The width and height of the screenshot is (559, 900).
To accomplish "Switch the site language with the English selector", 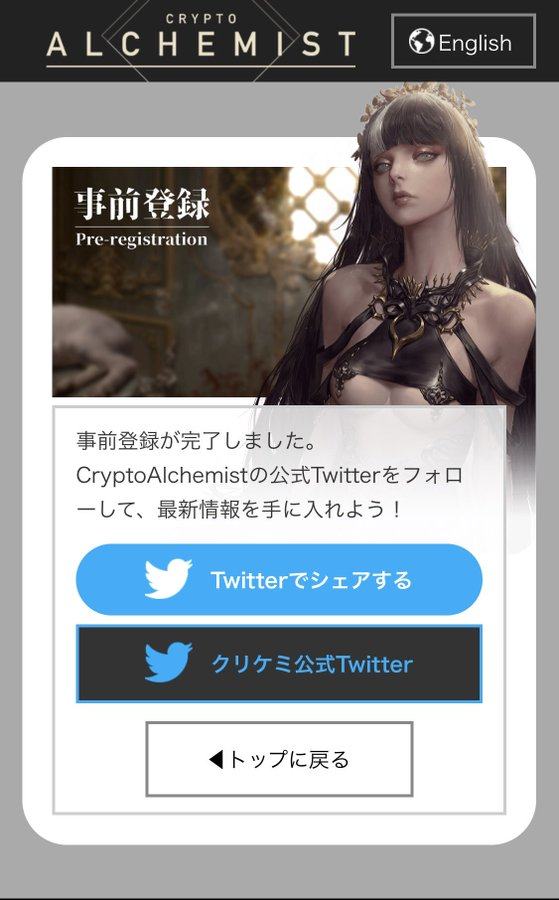I will (x=463, y=41).
